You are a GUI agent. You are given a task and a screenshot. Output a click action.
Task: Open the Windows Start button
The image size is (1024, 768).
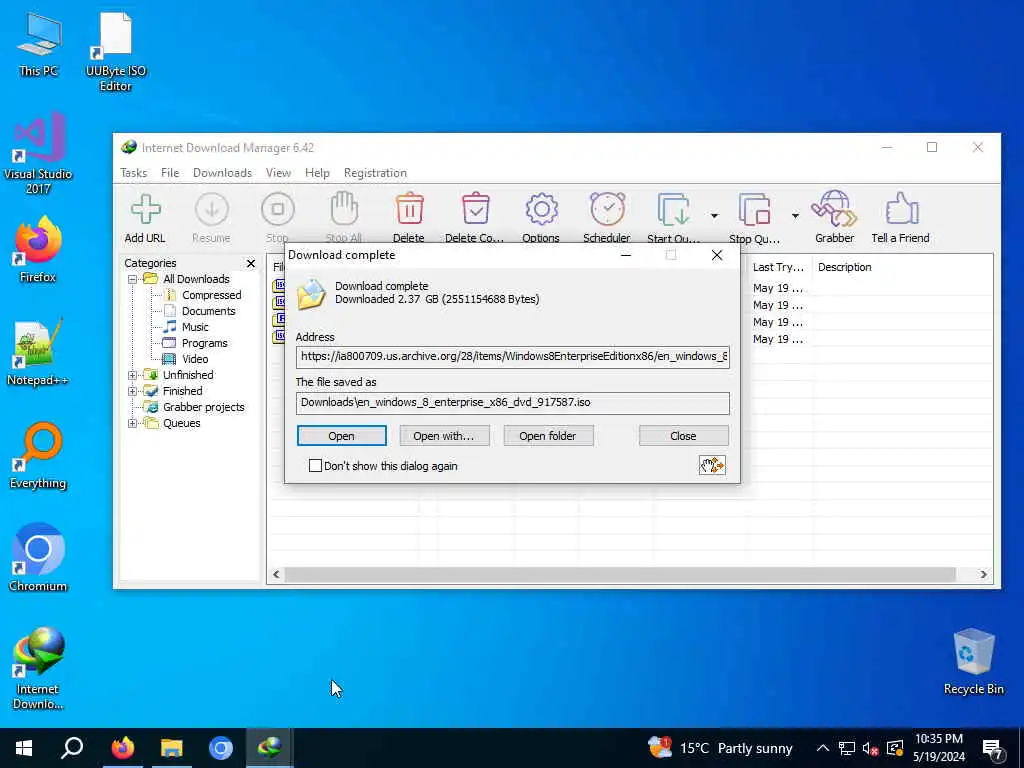(24, 748)
